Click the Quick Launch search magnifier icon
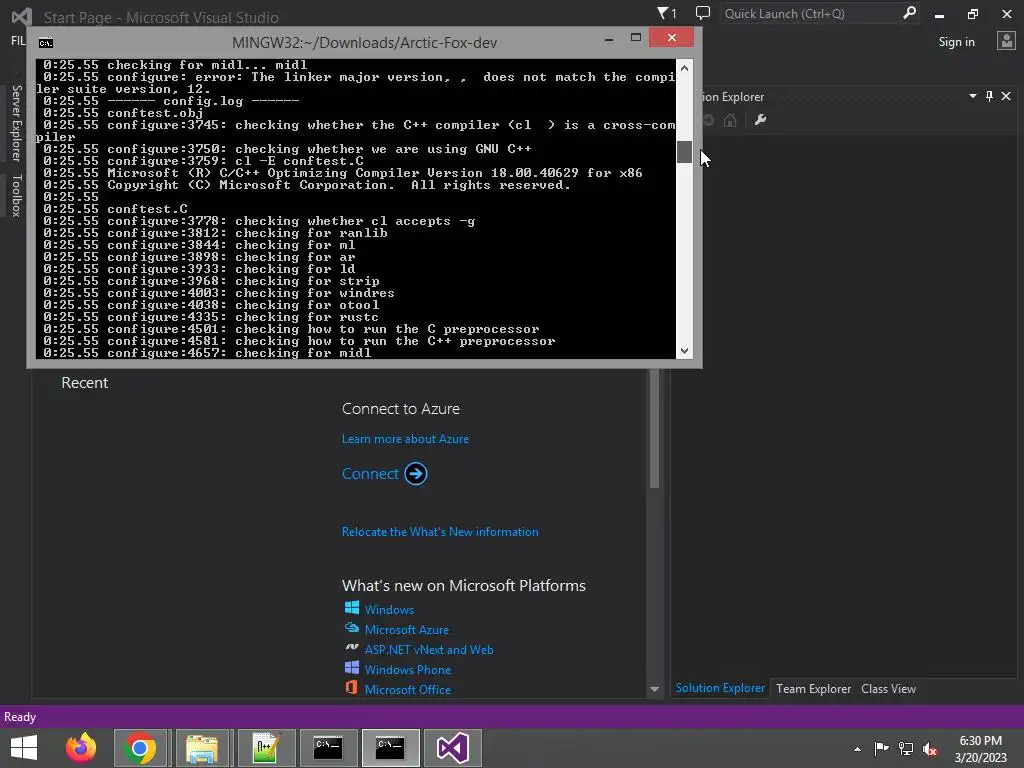 (x=909, y=13)
